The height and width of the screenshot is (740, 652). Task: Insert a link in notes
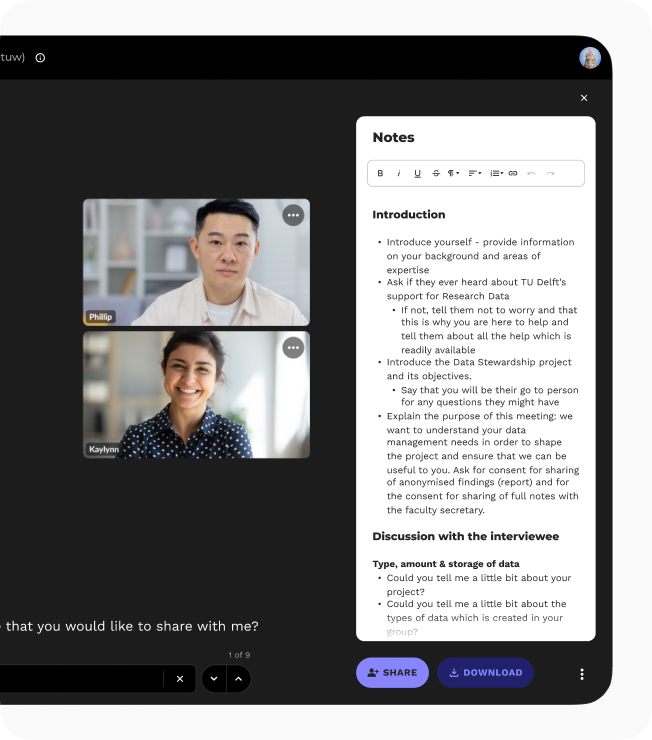pos(513,173)
